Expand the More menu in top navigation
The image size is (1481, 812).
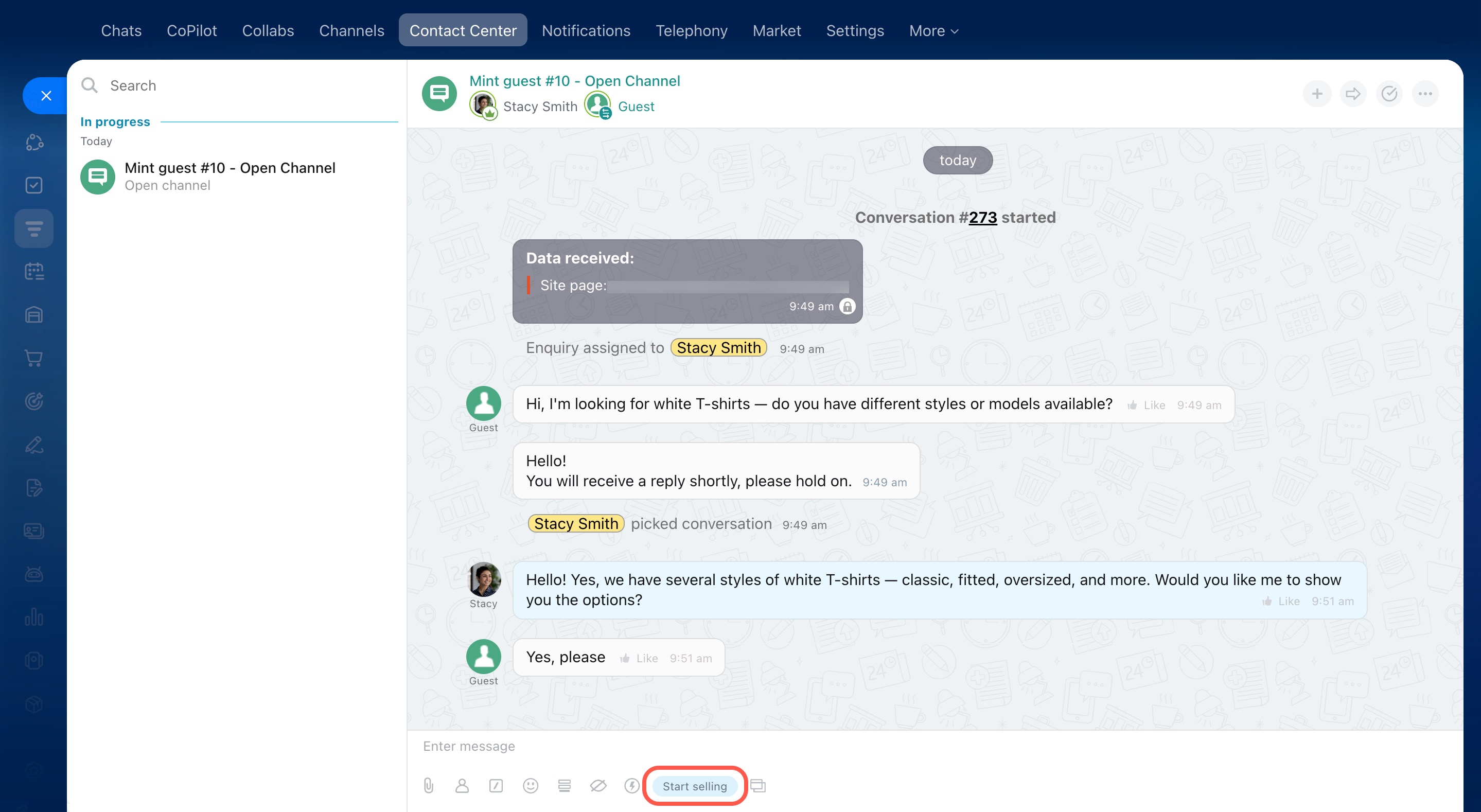tap(933, 30)
